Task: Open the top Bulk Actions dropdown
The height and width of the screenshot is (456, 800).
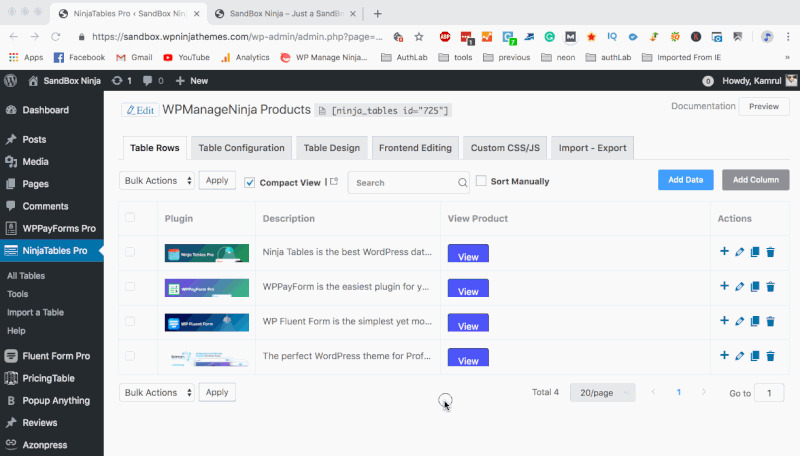Action: (x=157, y=181)
